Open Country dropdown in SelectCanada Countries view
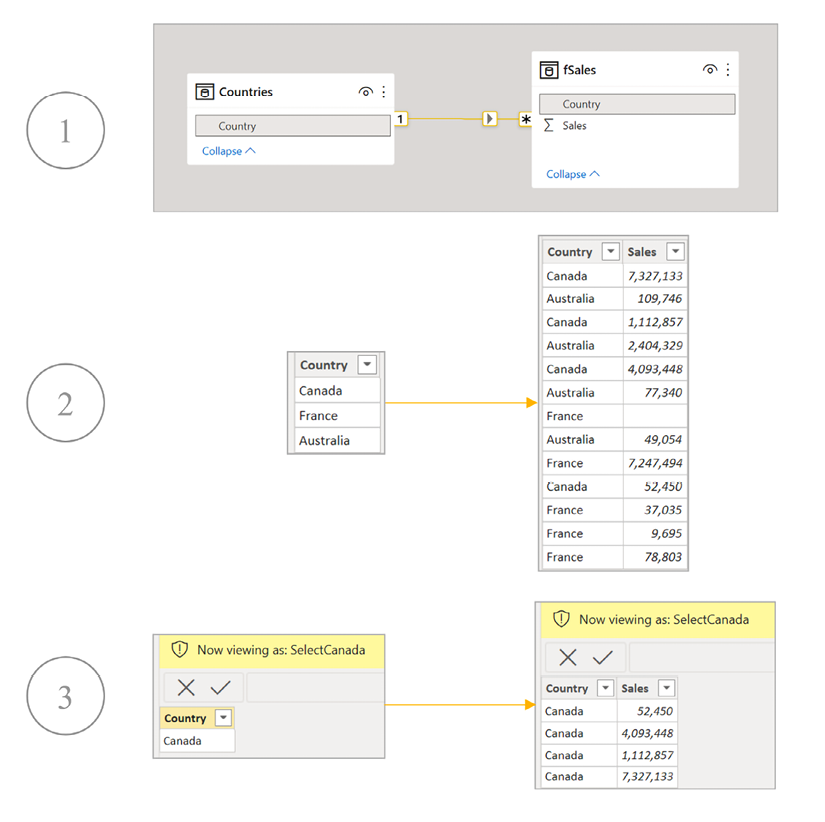Viewport: 825px width, 822px height. click(224, 717)
